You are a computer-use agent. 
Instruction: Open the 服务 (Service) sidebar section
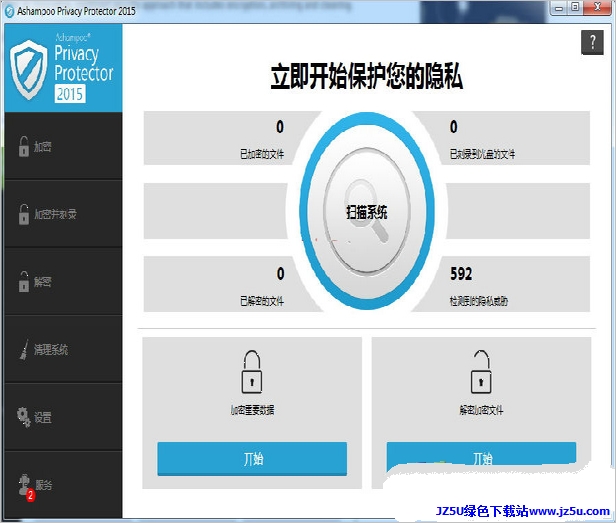(x=63, y=484)
